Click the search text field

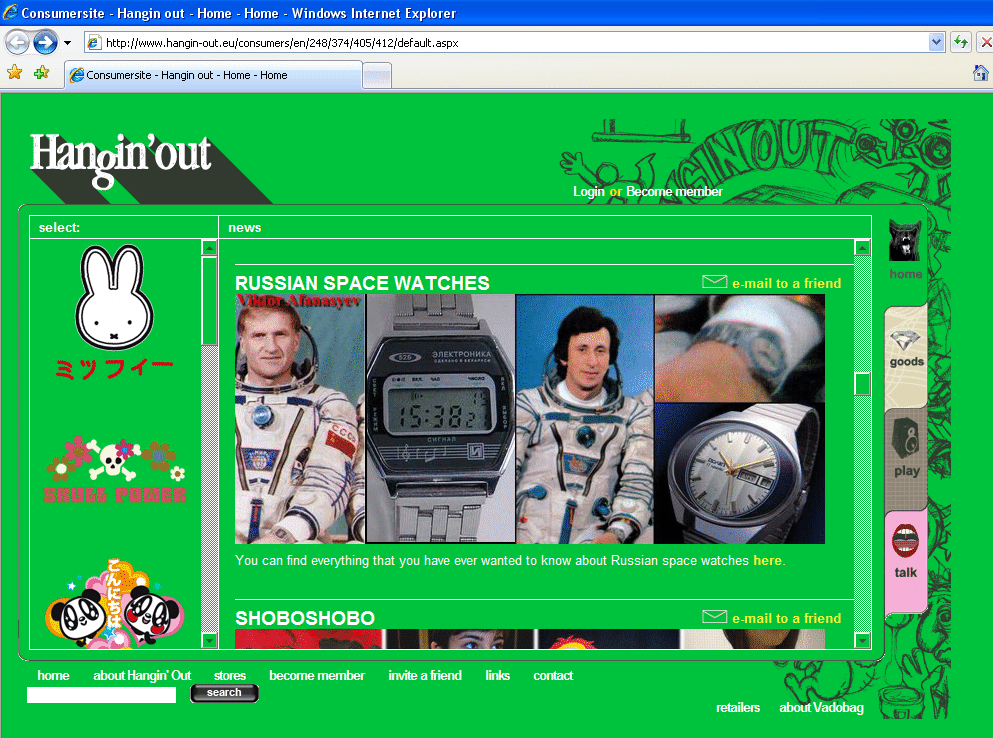[101, 695]
